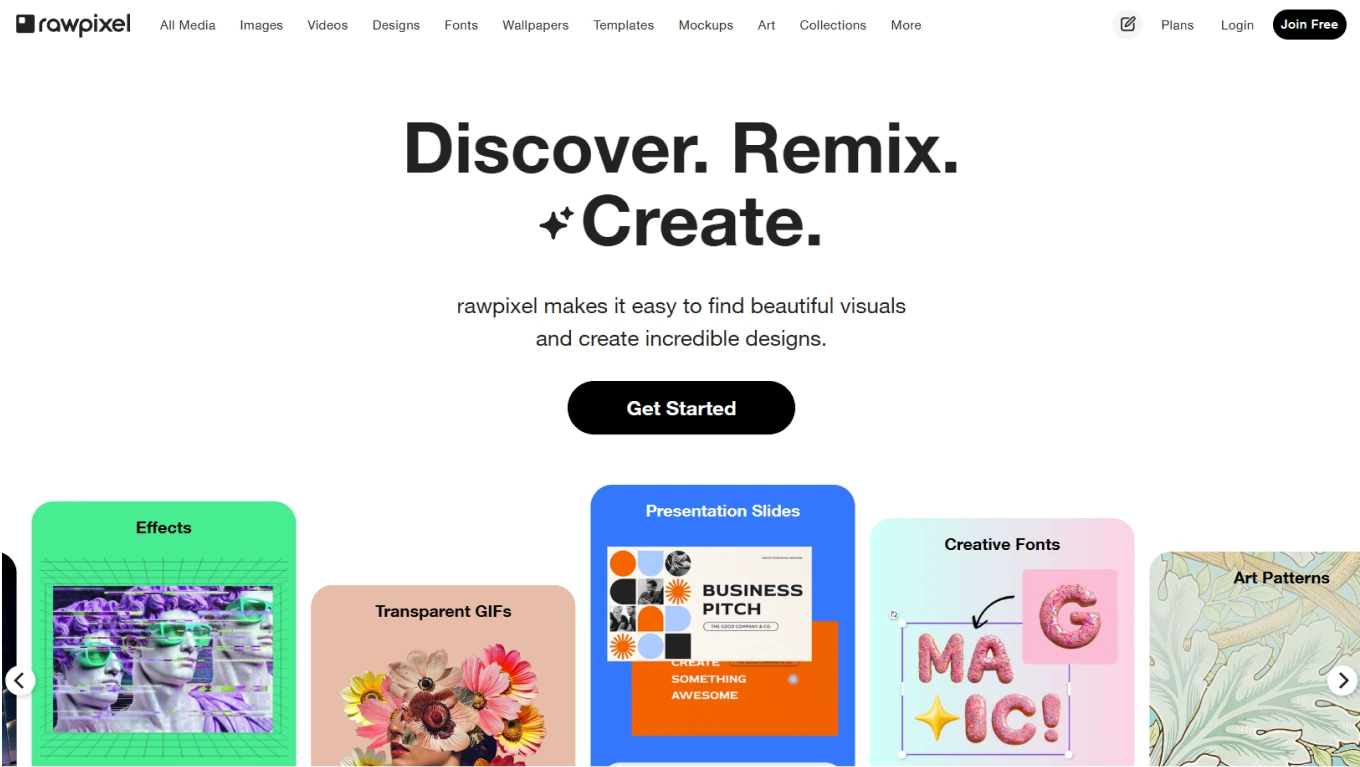Select the Videos menu item

pyautogui.click(x=327, y=25)
